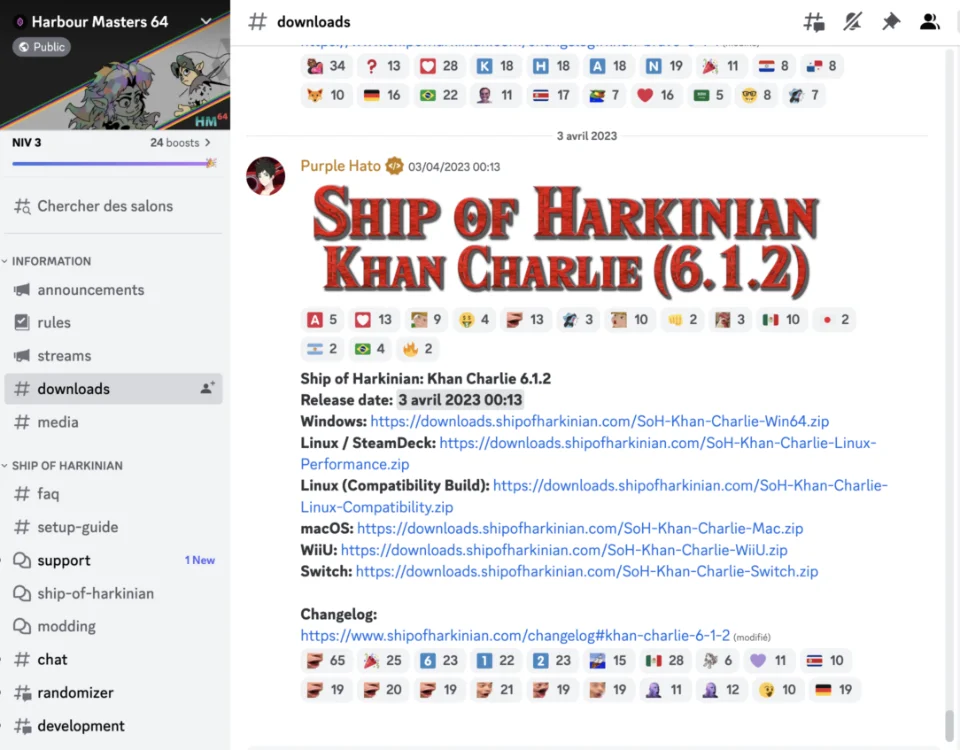The height and width of the screenshot is (750, 960).
Task: Toggle the fist reaction with count 2
Action: [683, 320]
